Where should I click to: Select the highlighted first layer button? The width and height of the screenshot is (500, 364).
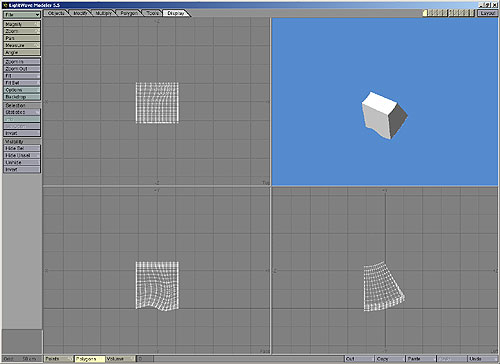(x=425, y=13)
